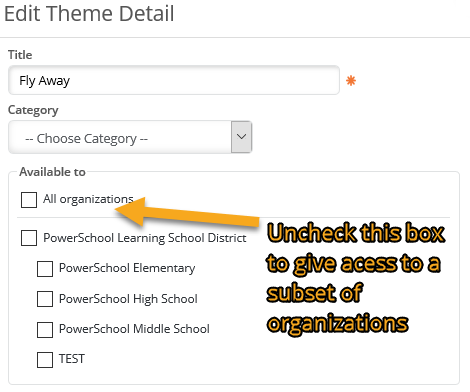Click the Category dropdown chevron arrow
The image size is (470, 392).
click(241, 137)
